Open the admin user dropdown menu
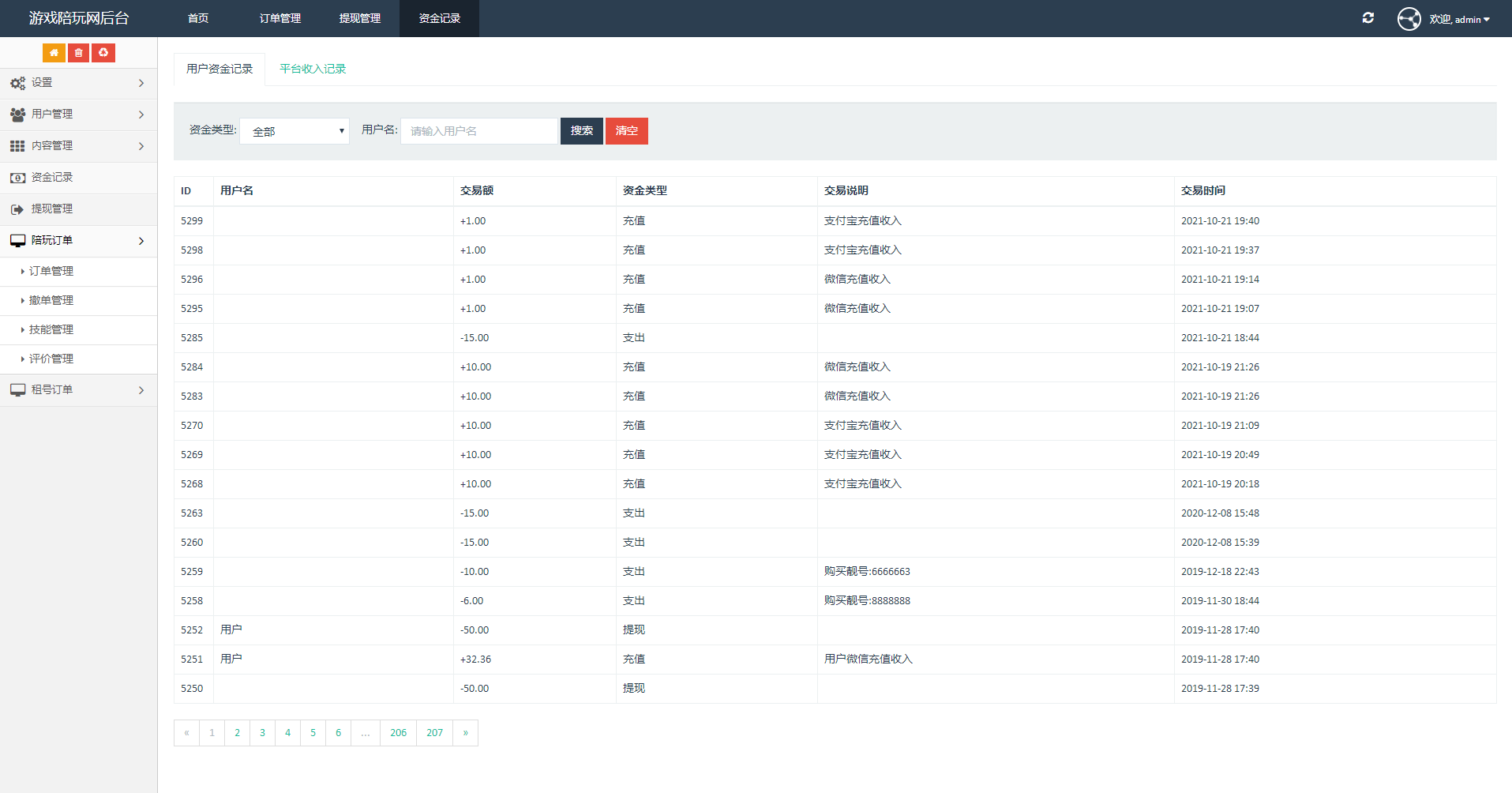This screenshot has width=1512, height=793. point(1459,19)
